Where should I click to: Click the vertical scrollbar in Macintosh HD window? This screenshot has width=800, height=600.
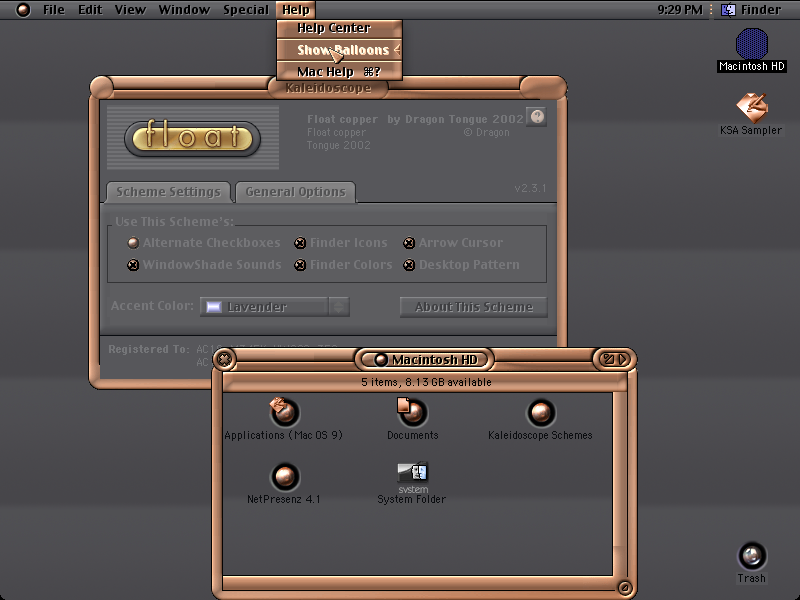click(x=619, y=484)
